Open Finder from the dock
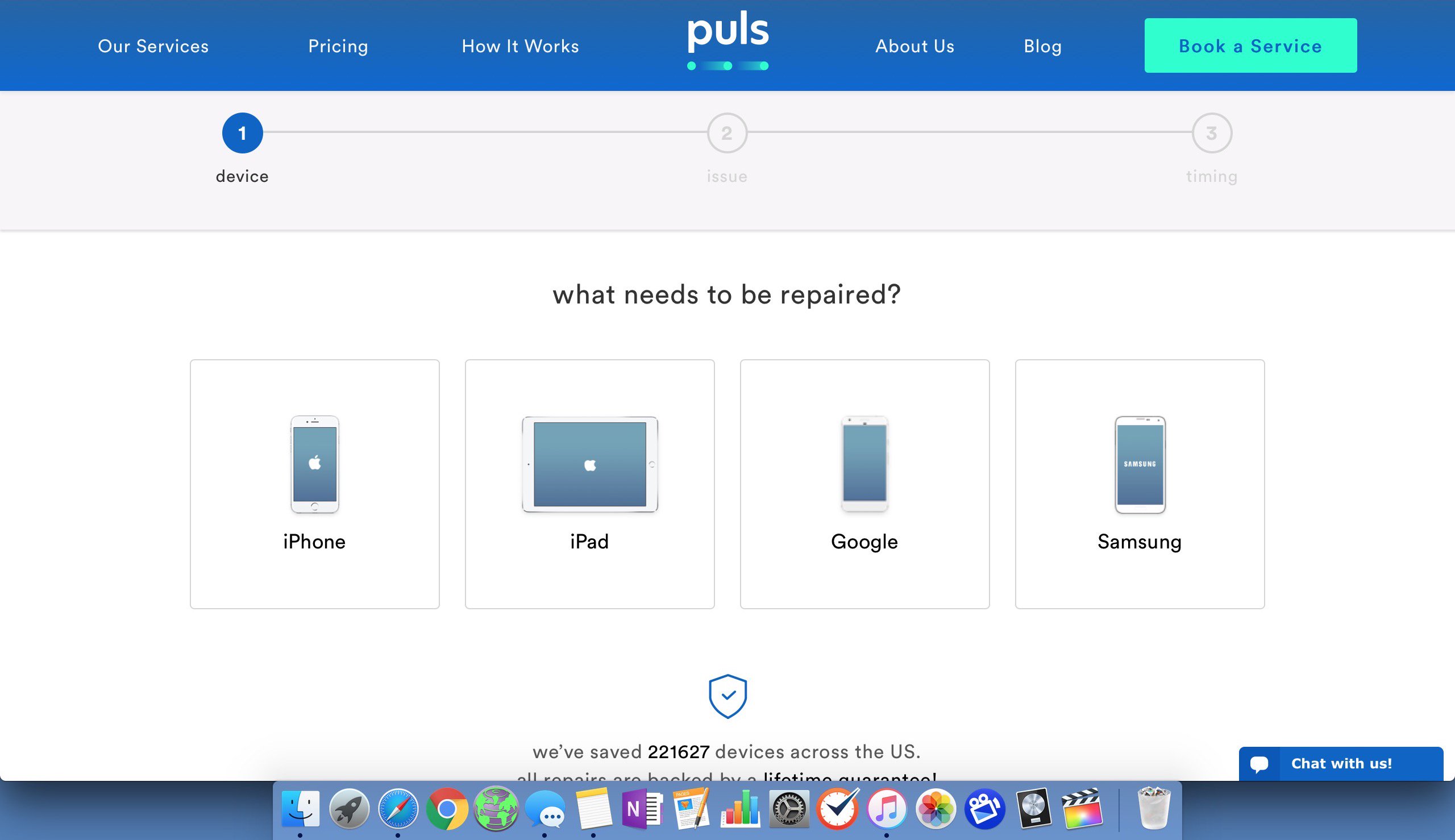Viewport: 1455px width, 840px height. point(301,808)
